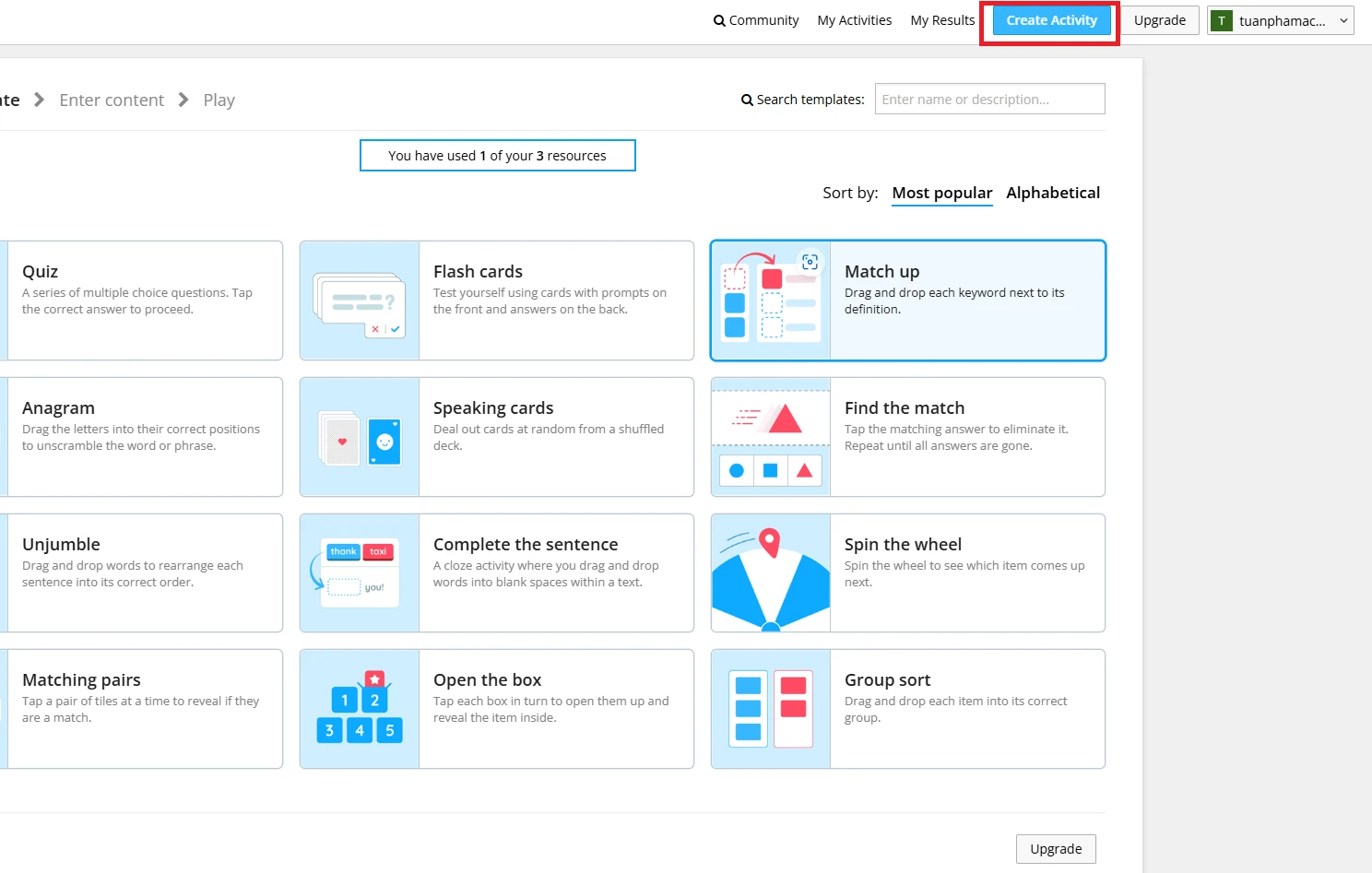The height and width of the screenshot is (873, 1372).
Task: Select the Quiz template title
Action: pyautogui.click(x=41, y=272)
